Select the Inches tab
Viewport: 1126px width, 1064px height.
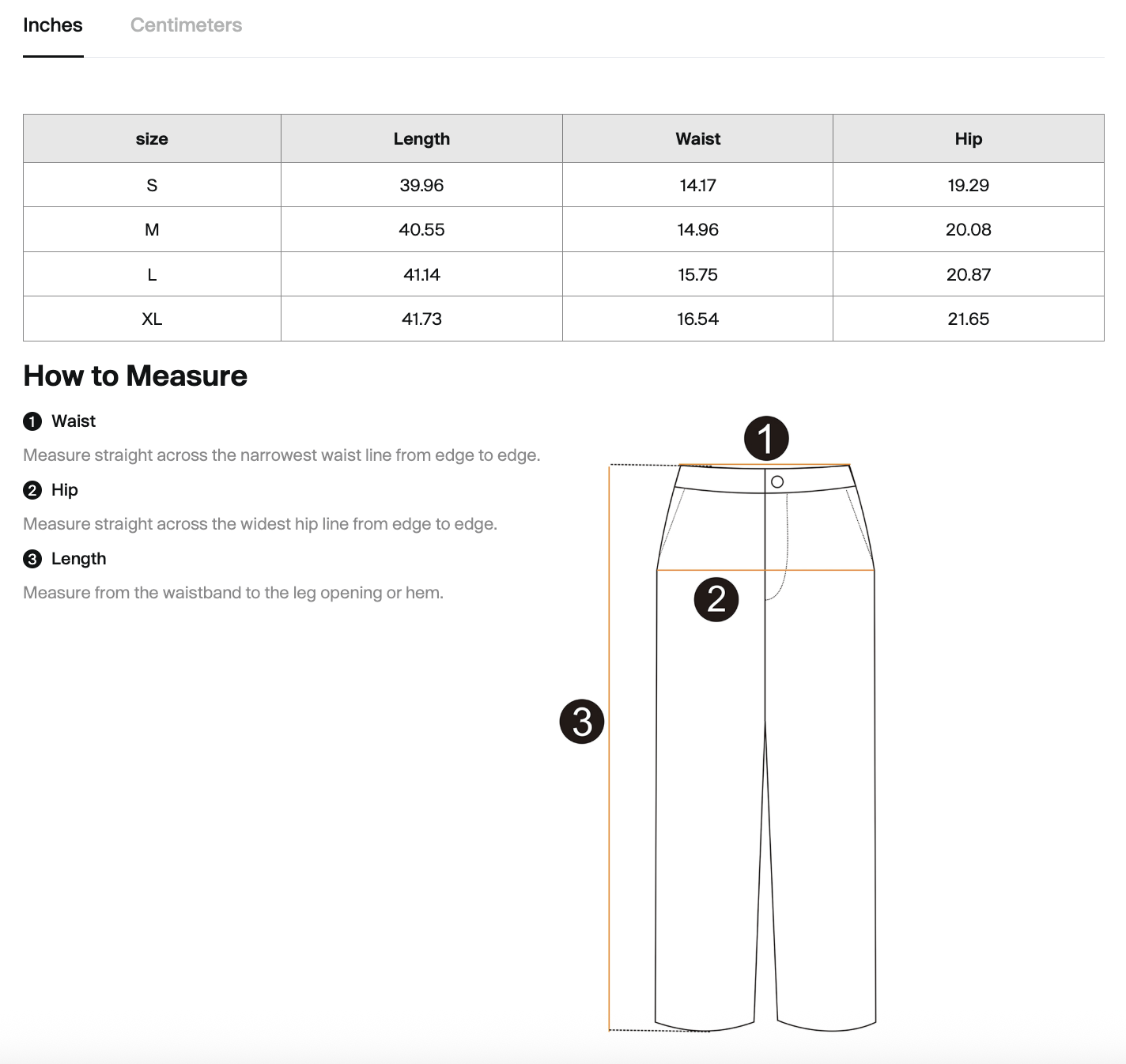pyautogui.click(x=53, y=25)
